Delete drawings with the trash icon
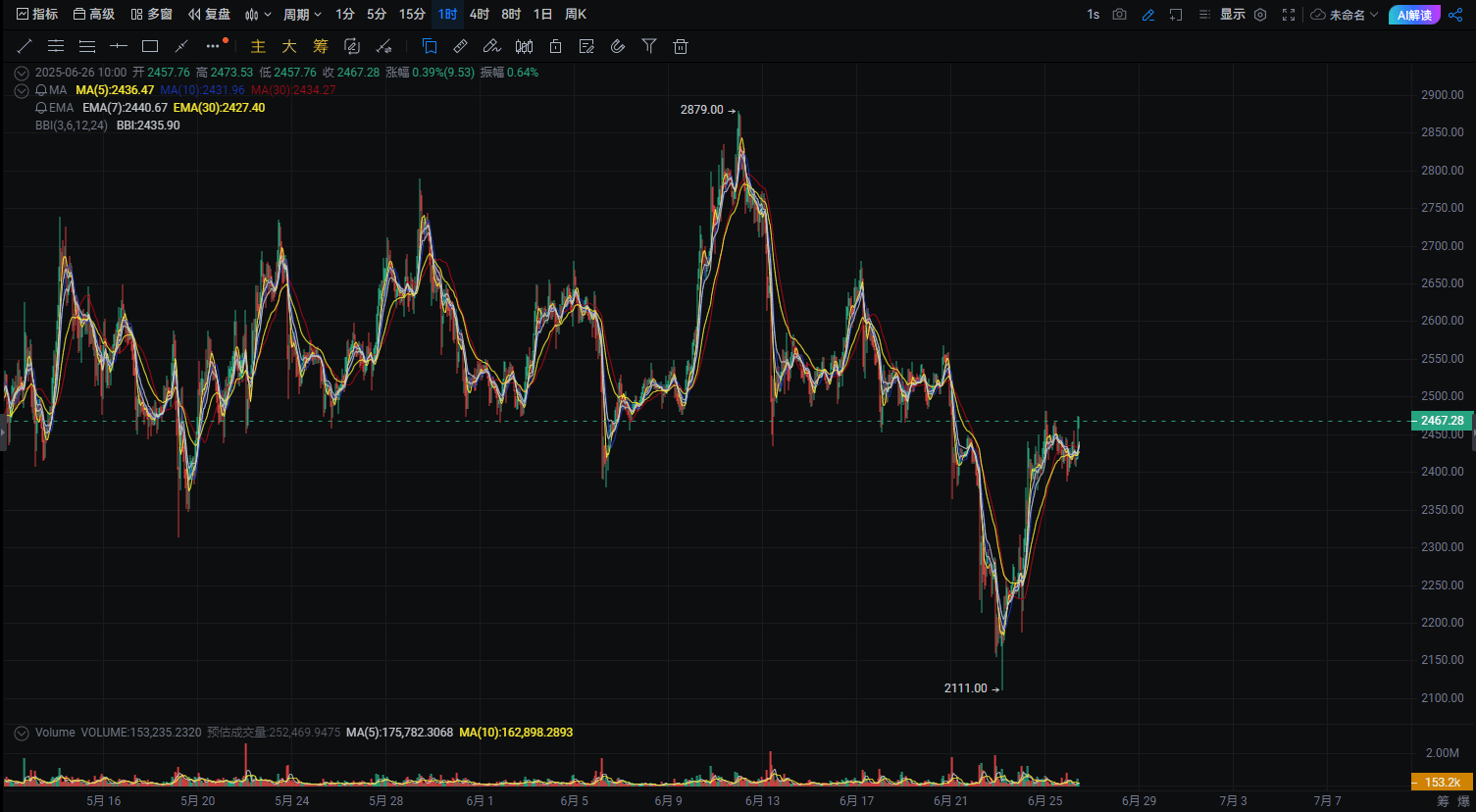1476x812 pixels. (x=681, y=46)
